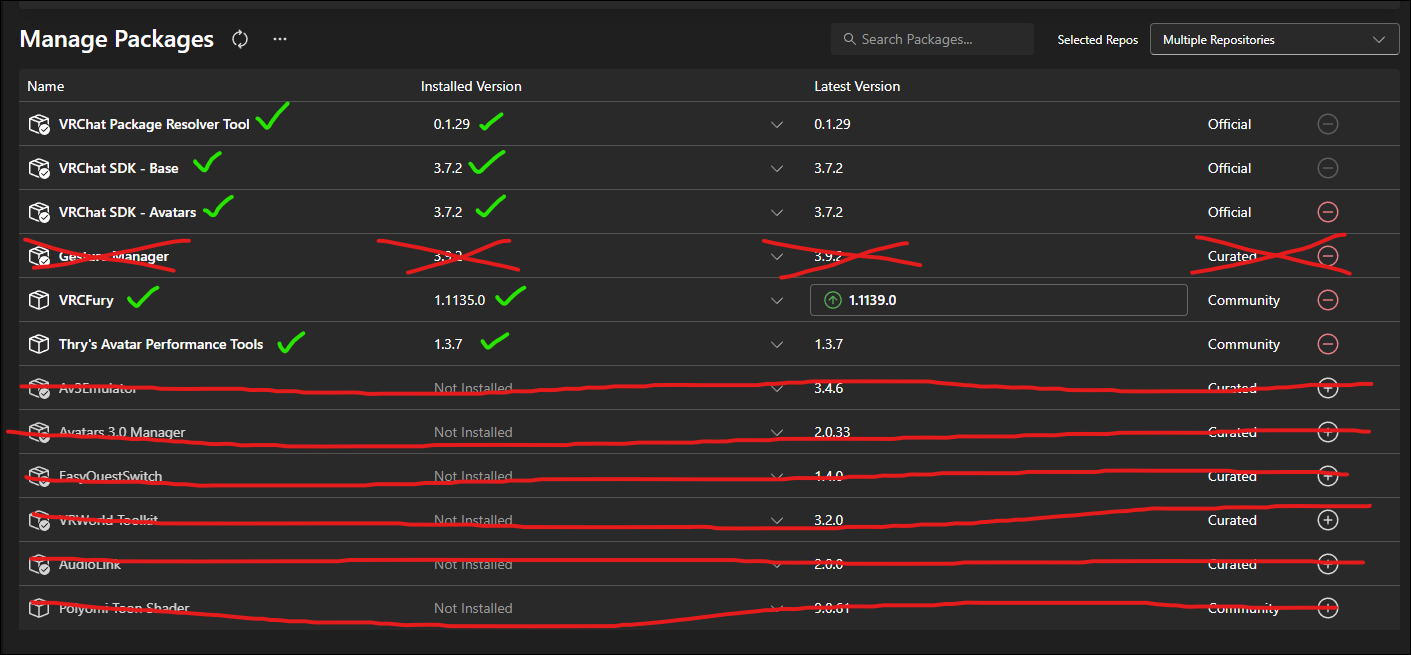Add the AudioLink package
Screen dimensions: 1411x655
point(1327,564)
